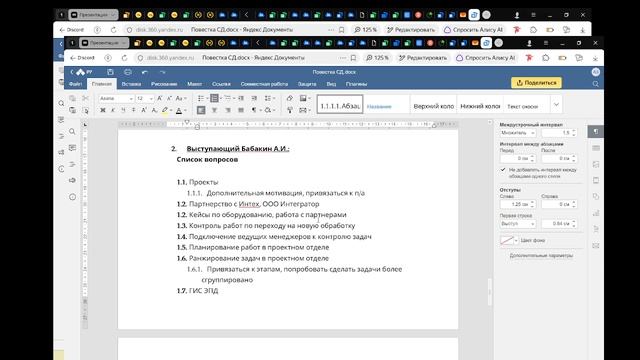Open the search icon in left sidebar
Viewport: 640px width, 360px height.
pyautogui.click(x=72, y=131)
